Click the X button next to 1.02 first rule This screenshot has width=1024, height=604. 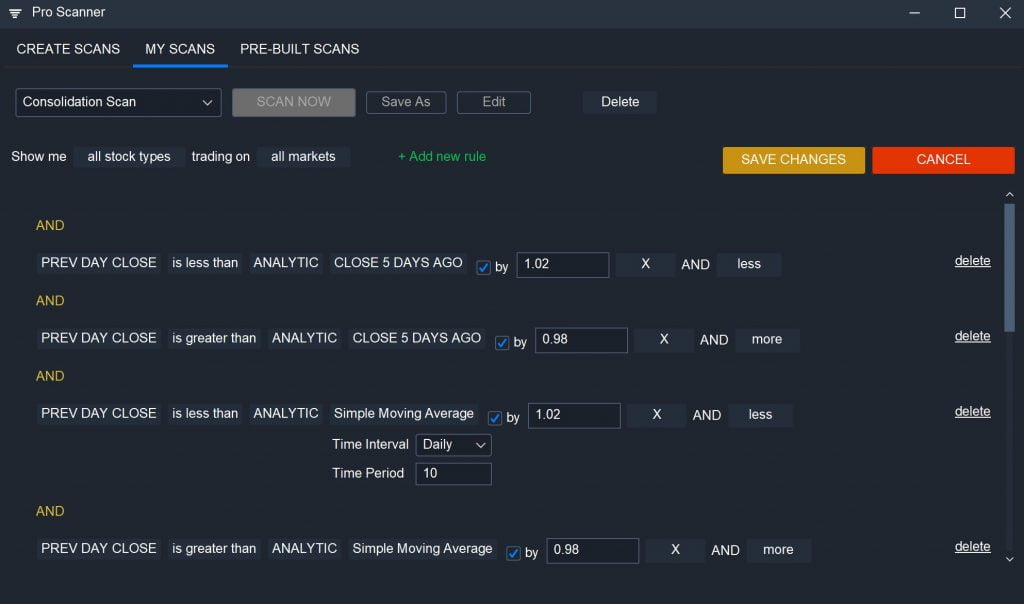click(644, 264)
